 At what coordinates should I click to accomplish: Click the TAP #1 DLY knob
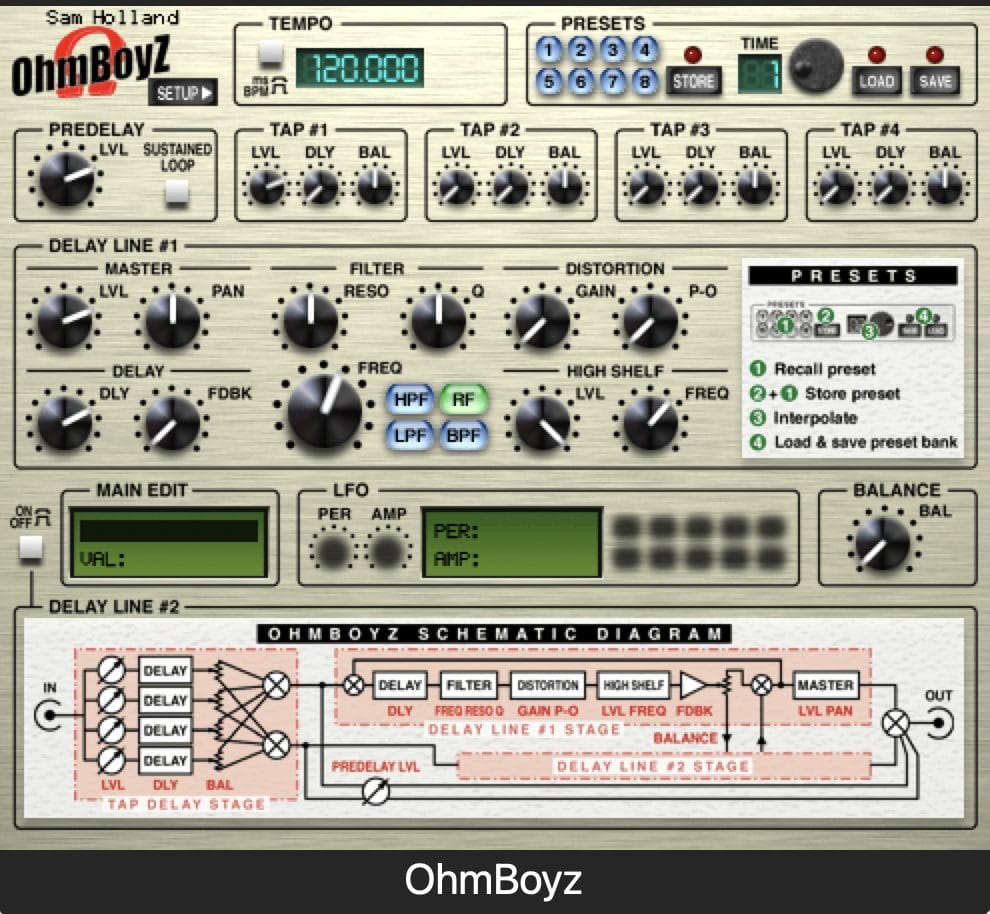point(321,187)
